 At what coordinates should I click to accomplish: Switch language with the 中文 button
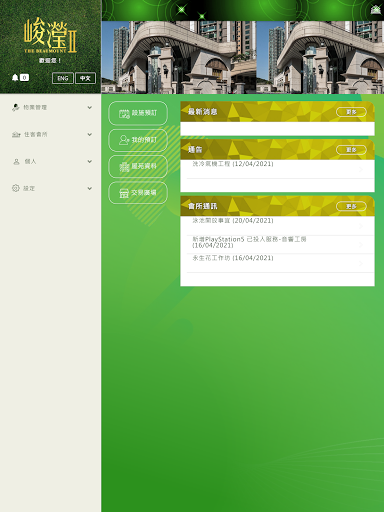point(85,78)
